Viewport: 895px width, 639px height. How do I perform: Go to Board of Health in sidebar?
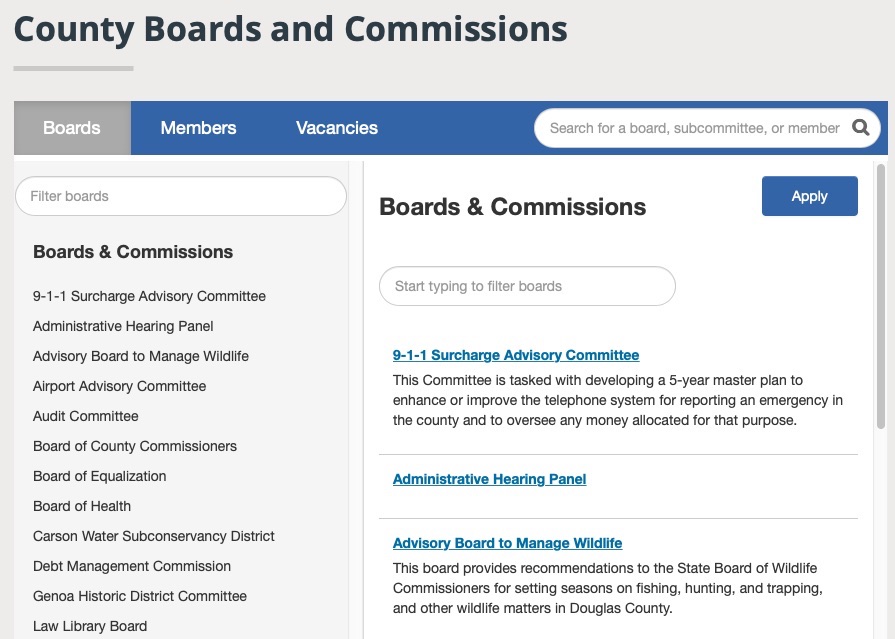pos(82,506)
